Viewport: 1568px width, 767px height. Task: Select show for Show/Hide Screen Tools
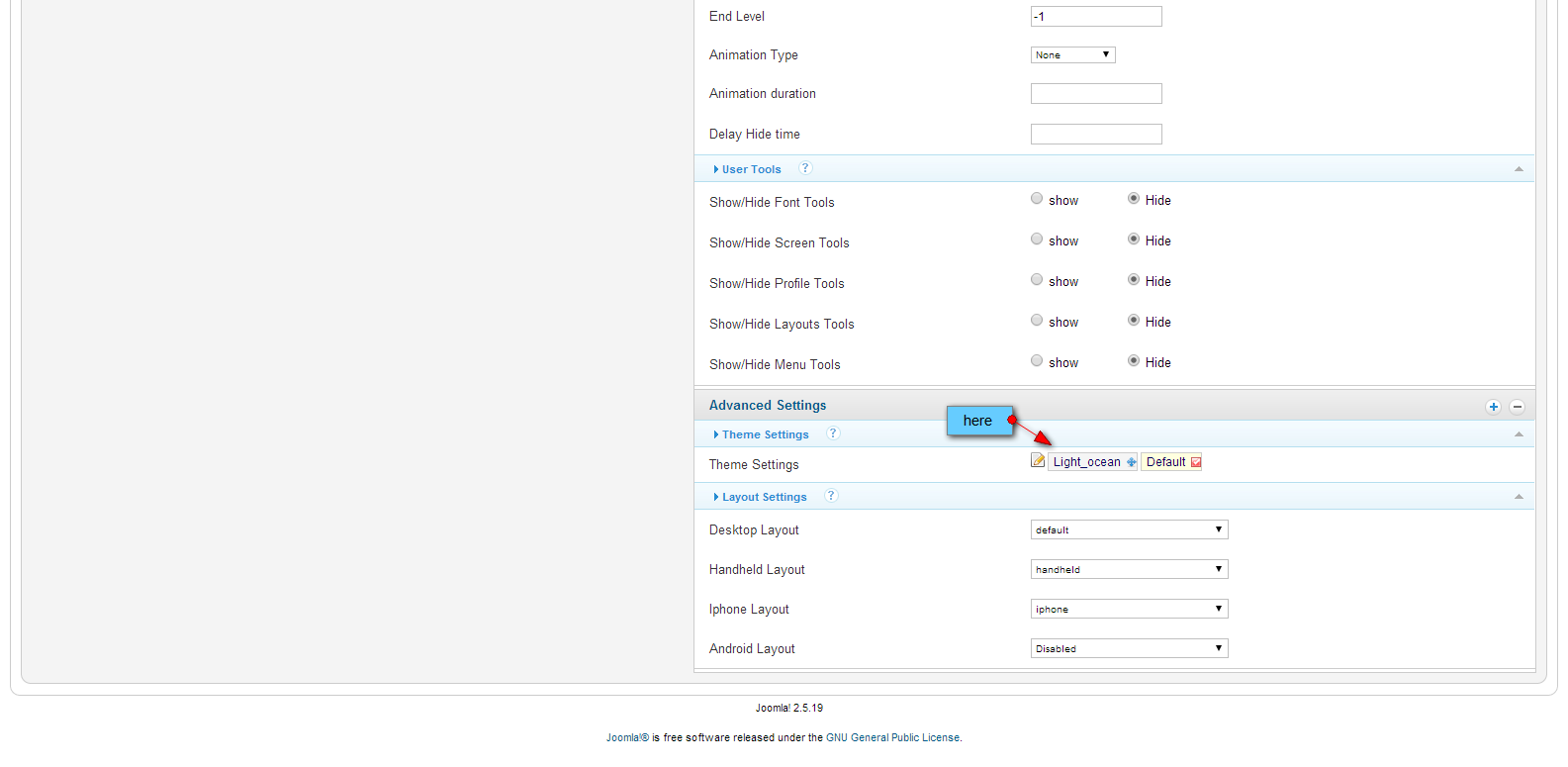(x=1037, y=240)
